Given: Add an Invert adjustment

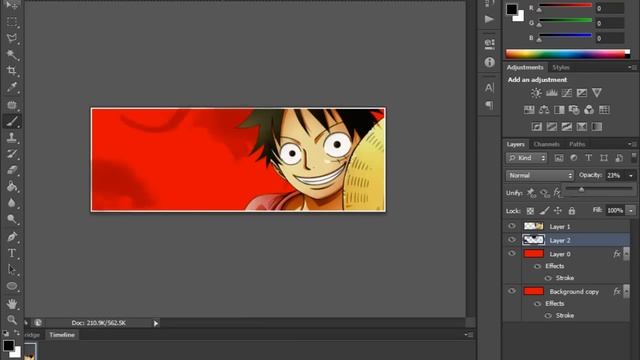Looking at the screenshot, I should click(537, 127).
